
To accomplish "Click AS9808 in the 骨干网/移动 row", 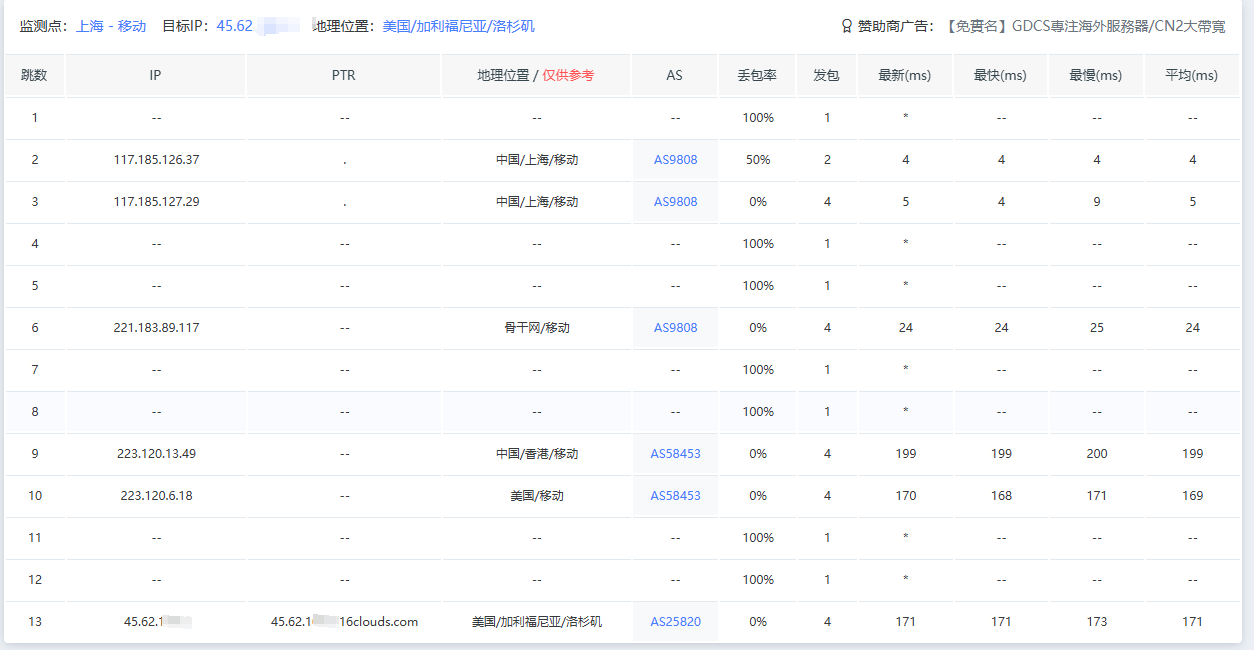I will point(675,328).
